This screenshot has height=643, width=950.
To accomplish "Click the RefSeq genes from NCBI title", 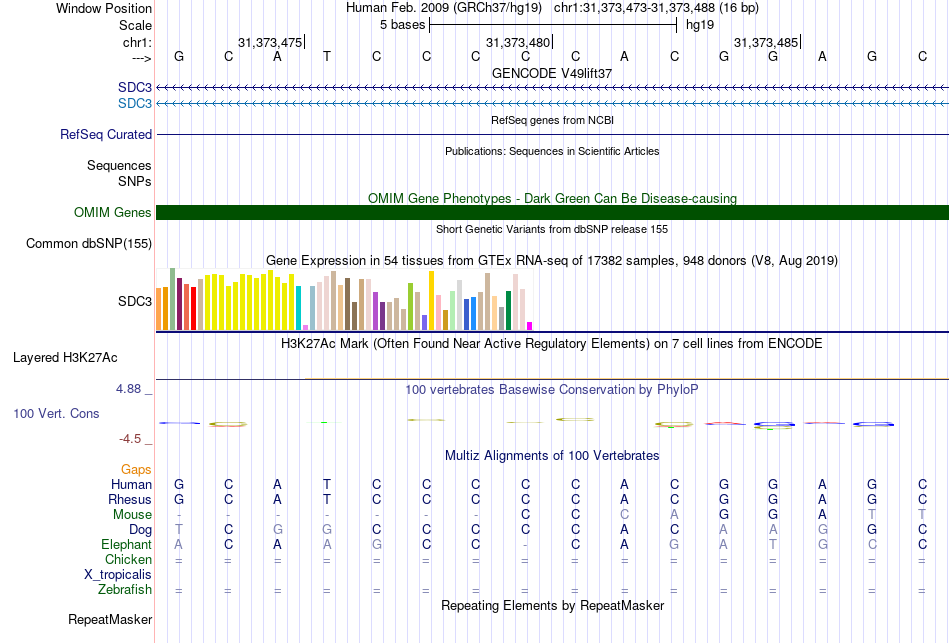I will pos(552,120).
